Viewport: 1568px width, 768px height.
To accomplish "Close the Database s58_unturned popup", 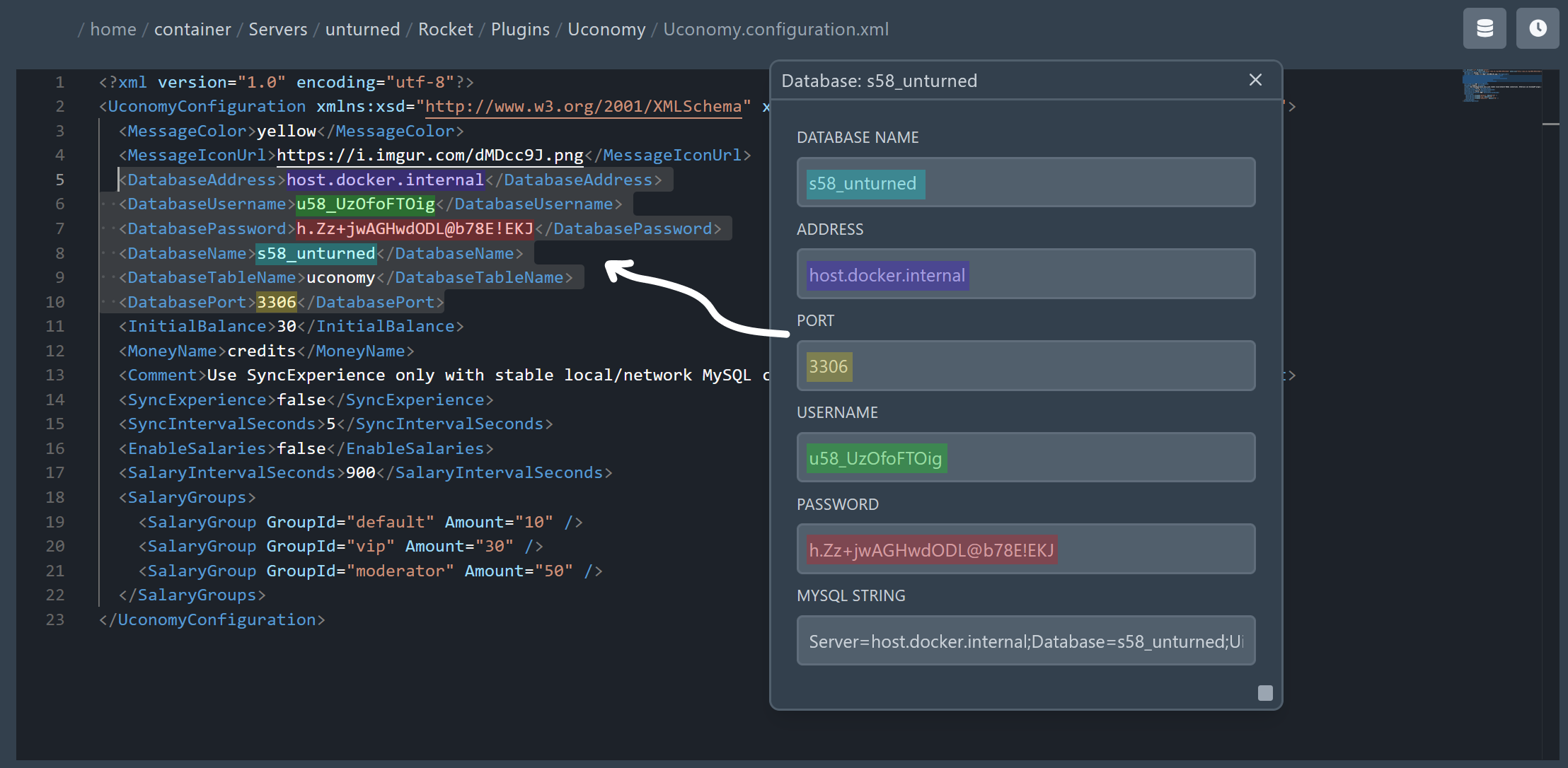I will click(x=1255, y=80).
